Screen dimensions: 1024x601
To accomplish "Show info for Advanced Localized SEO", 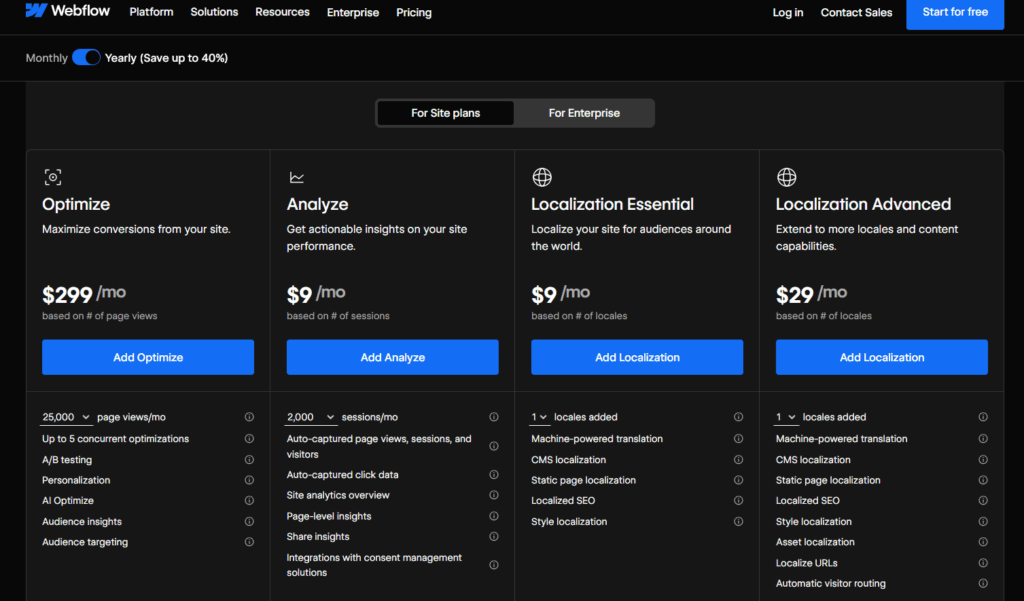I will coord(983,500).
